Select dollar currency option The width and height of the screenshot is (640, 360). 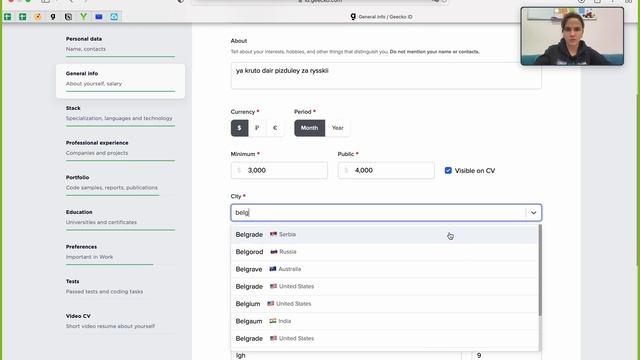[x=239, y=128]
